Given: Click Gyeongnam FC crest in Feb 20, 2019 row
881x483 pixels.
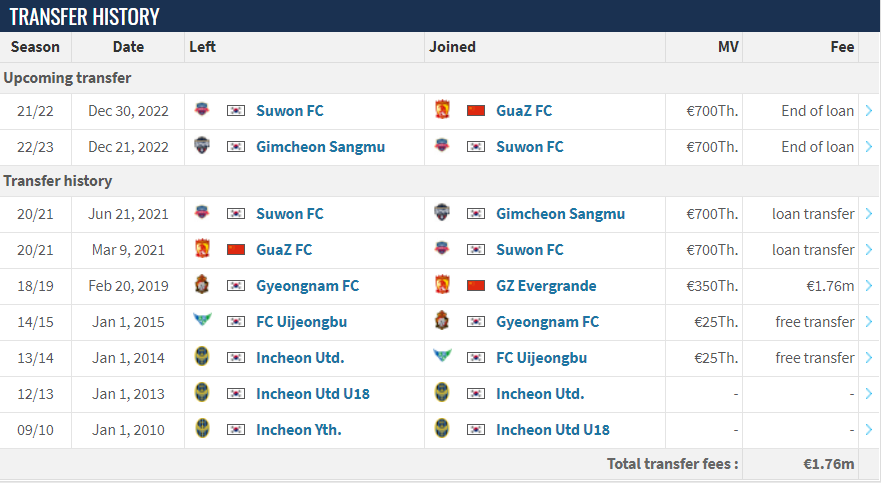Looking at the screenshot, I should pyautogui.click(x=202, y=285).
